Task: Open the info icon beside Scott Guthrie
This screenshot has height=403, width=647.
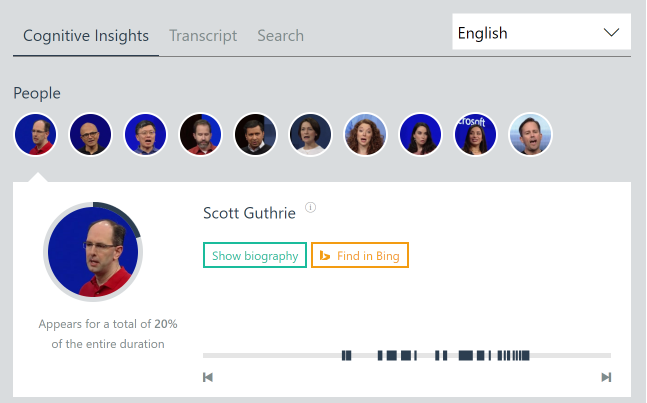Action: [x=310, y=207]
